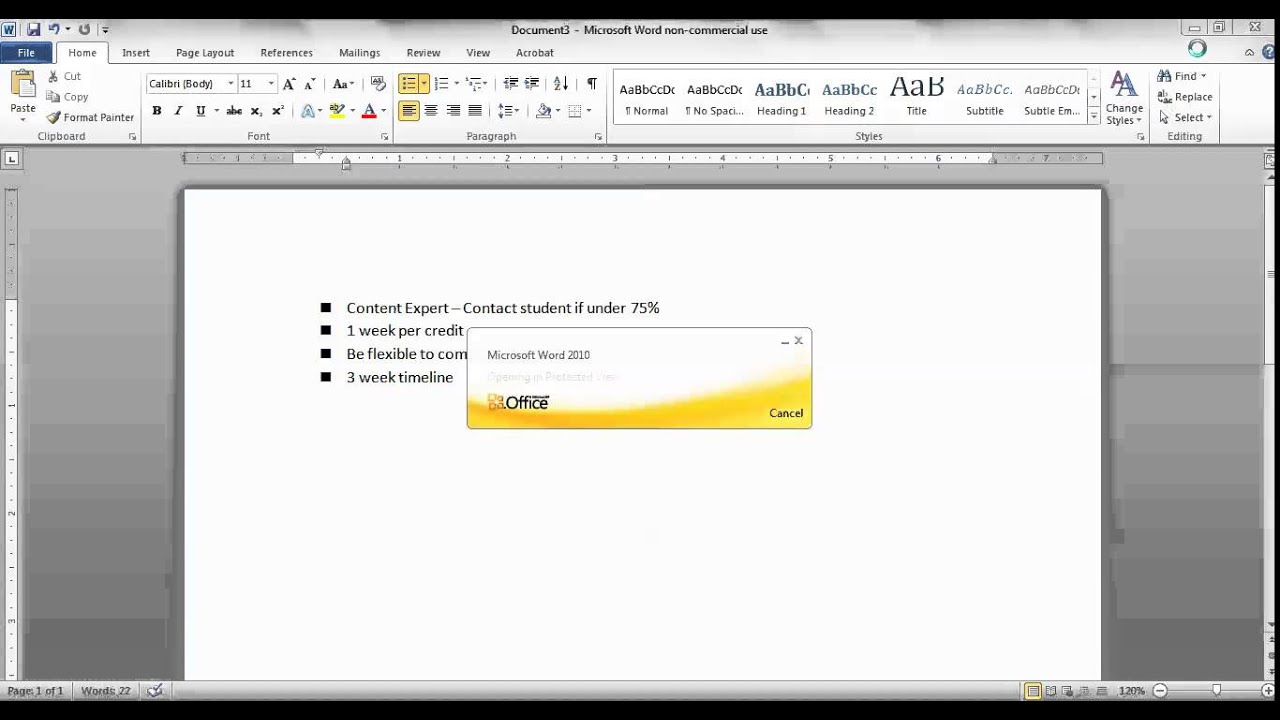Open Word Help question mark
This screenshot has height=720, width=1280.
(1269, 53)
